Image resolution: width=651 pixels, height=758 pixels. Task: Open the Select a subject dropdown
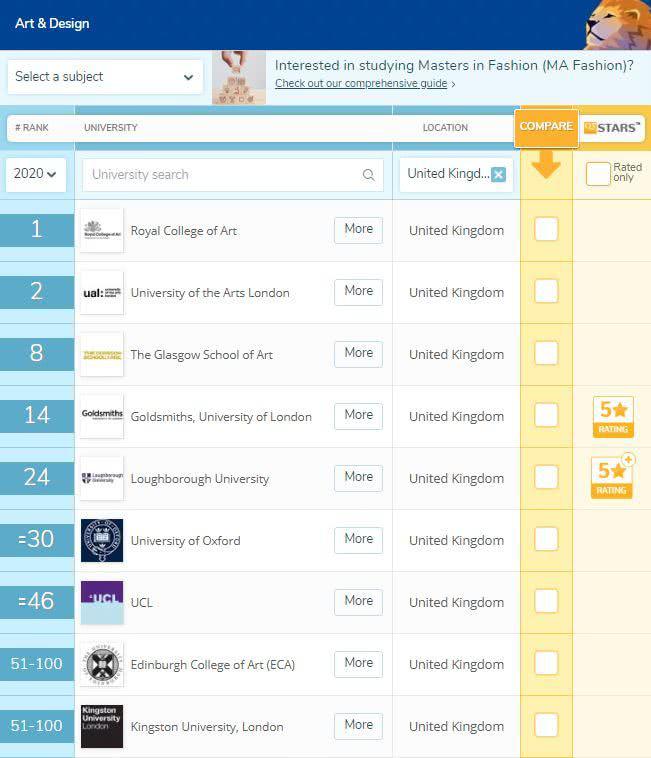click(x=105, y=77)
